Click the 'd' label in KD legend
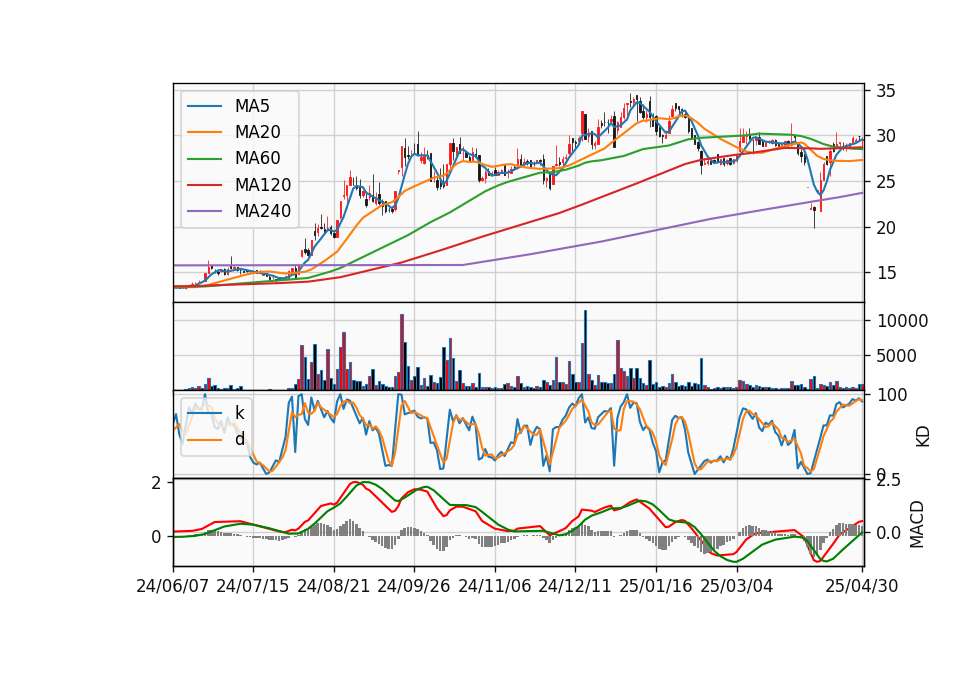The width and height of the screenshot is (960, 690). 239,438
